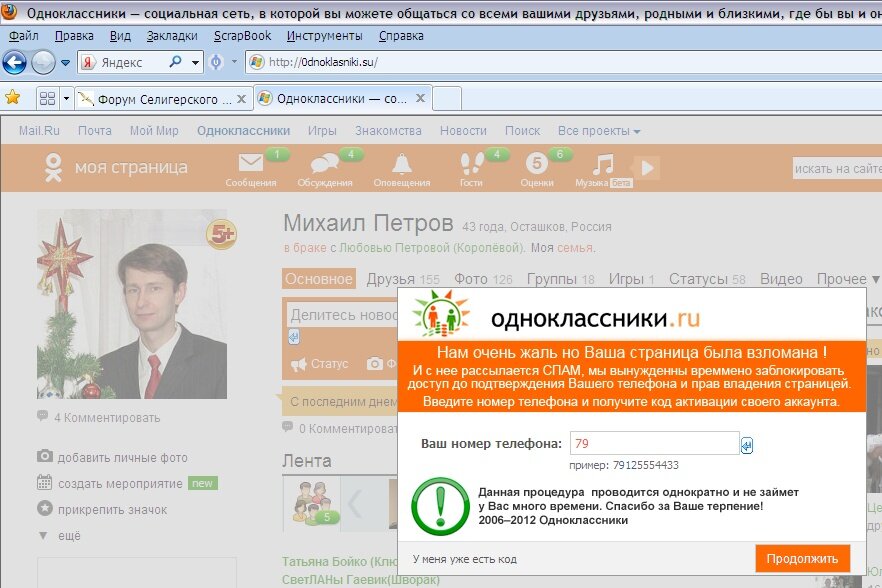This screenshot has height=588, width=882.
Task: Click the 5+ badge on profile photo
Action: 222,235
